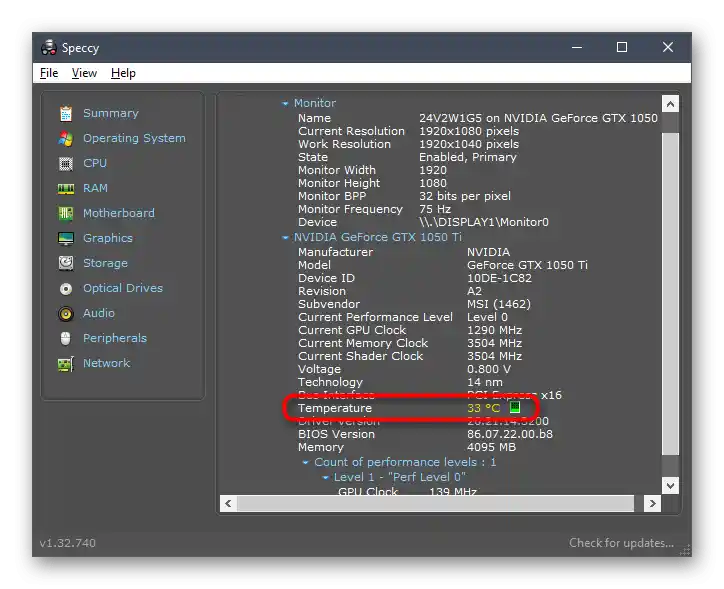Click the Network card icon

click(x=66, y=364)
